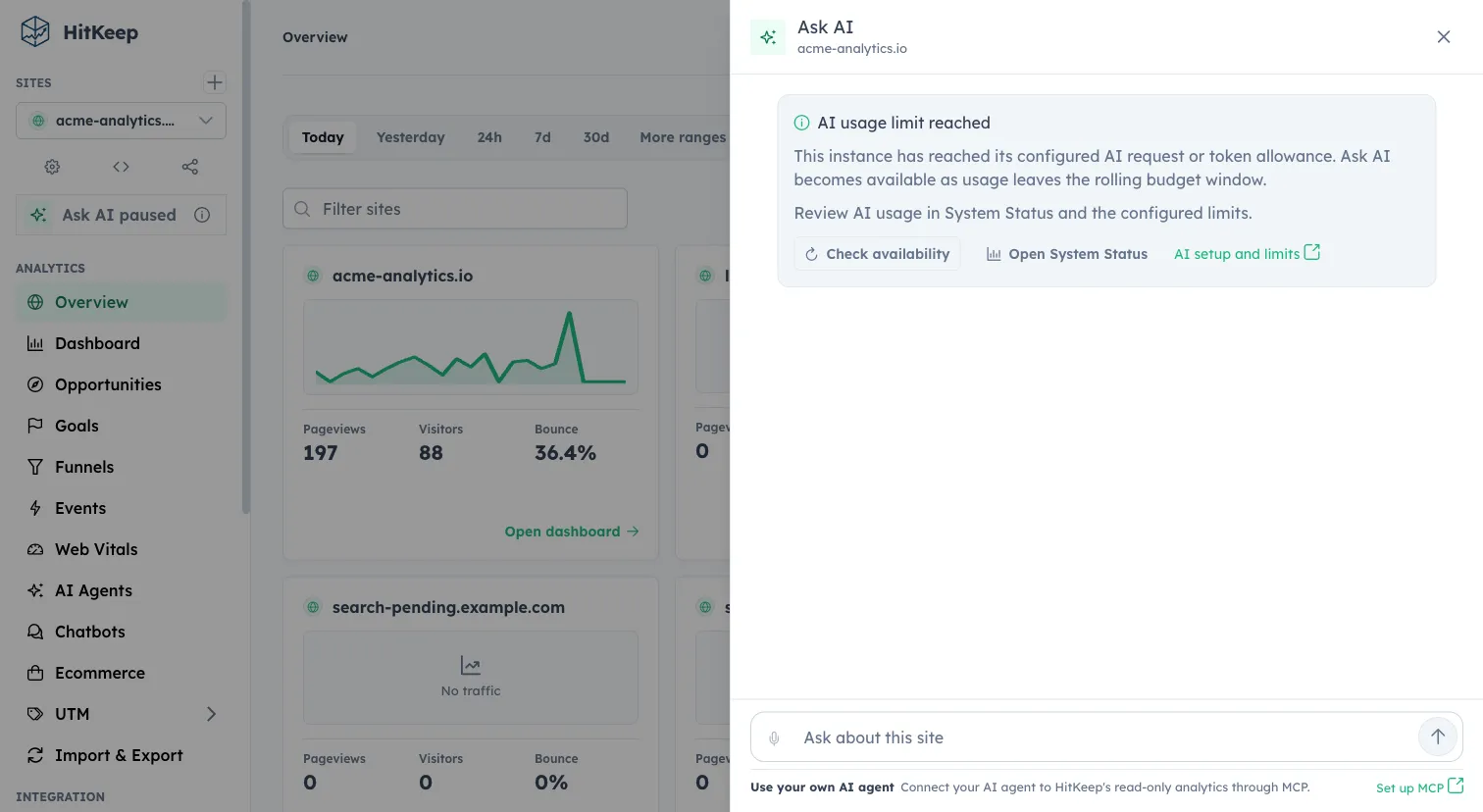Image resolution: width=1483 pixels, height=812 pixels.
Task: Select the 7d range tab
Action: tap(542, 137)
